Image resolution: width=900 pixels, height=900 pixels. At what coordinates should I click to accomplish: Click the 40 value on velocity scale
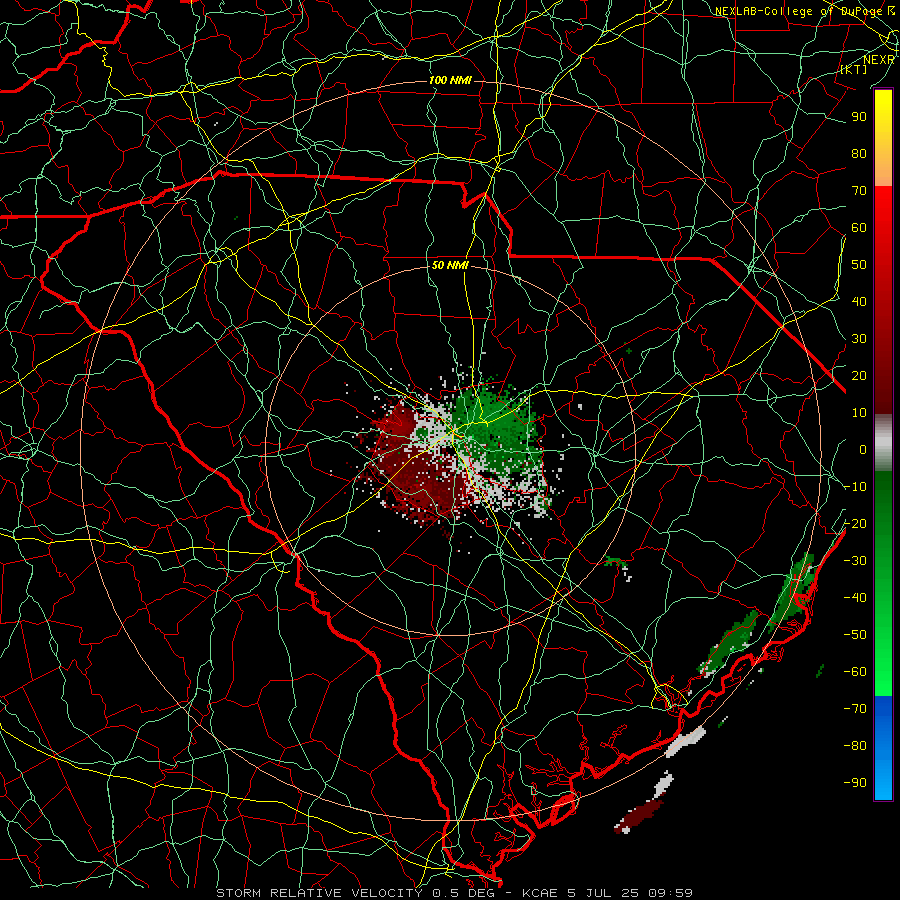tap(859, 302)
